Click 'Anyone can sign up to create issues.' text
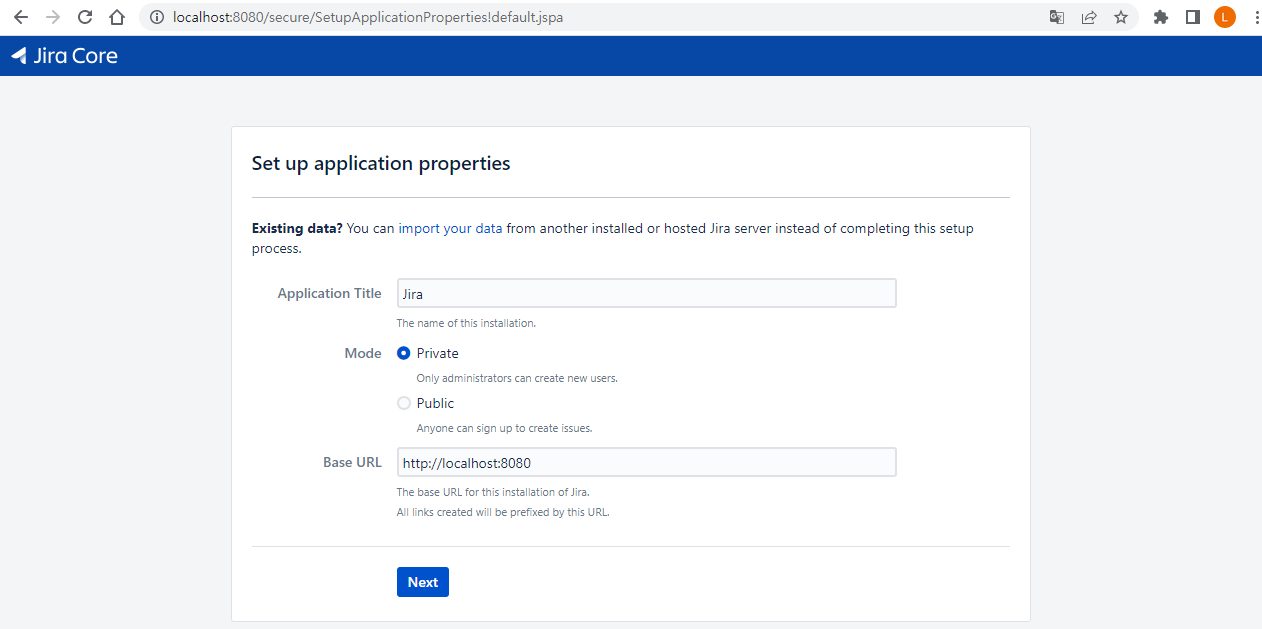Image resolution: width=1262 pixels, height=629 pixels. tap(504, 428)
